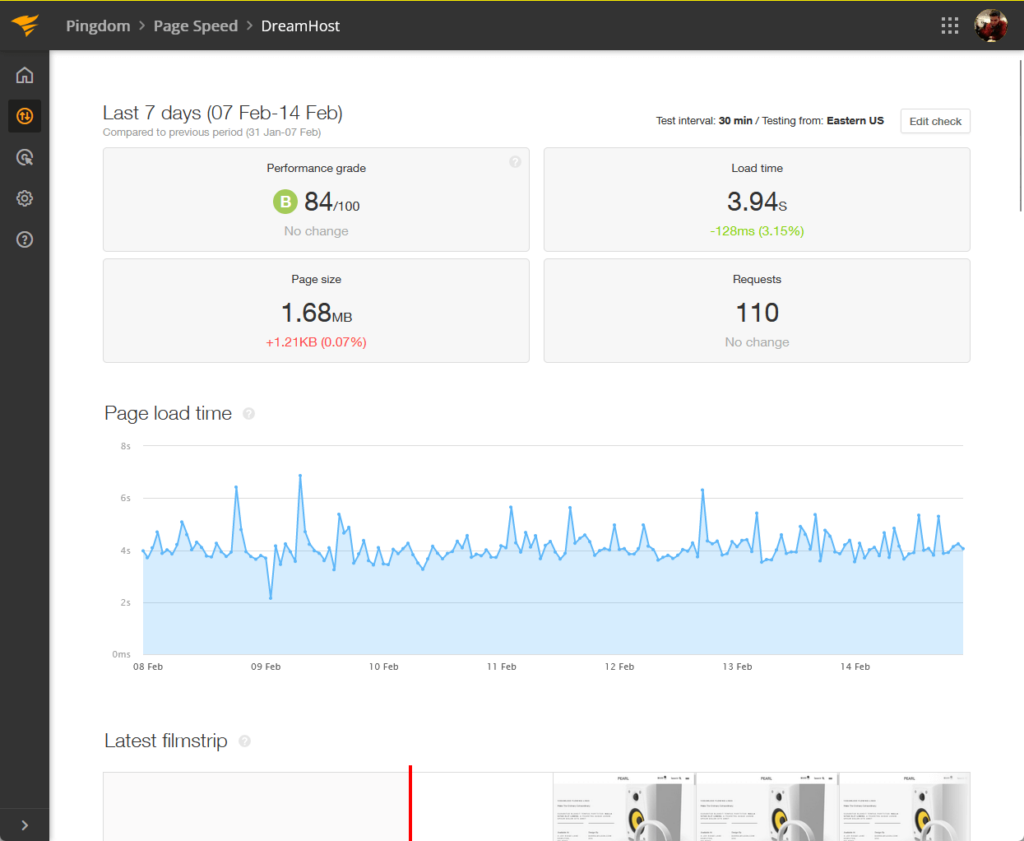Click the 09 Feb axis label
The image size is (1024, 841).
266,667
